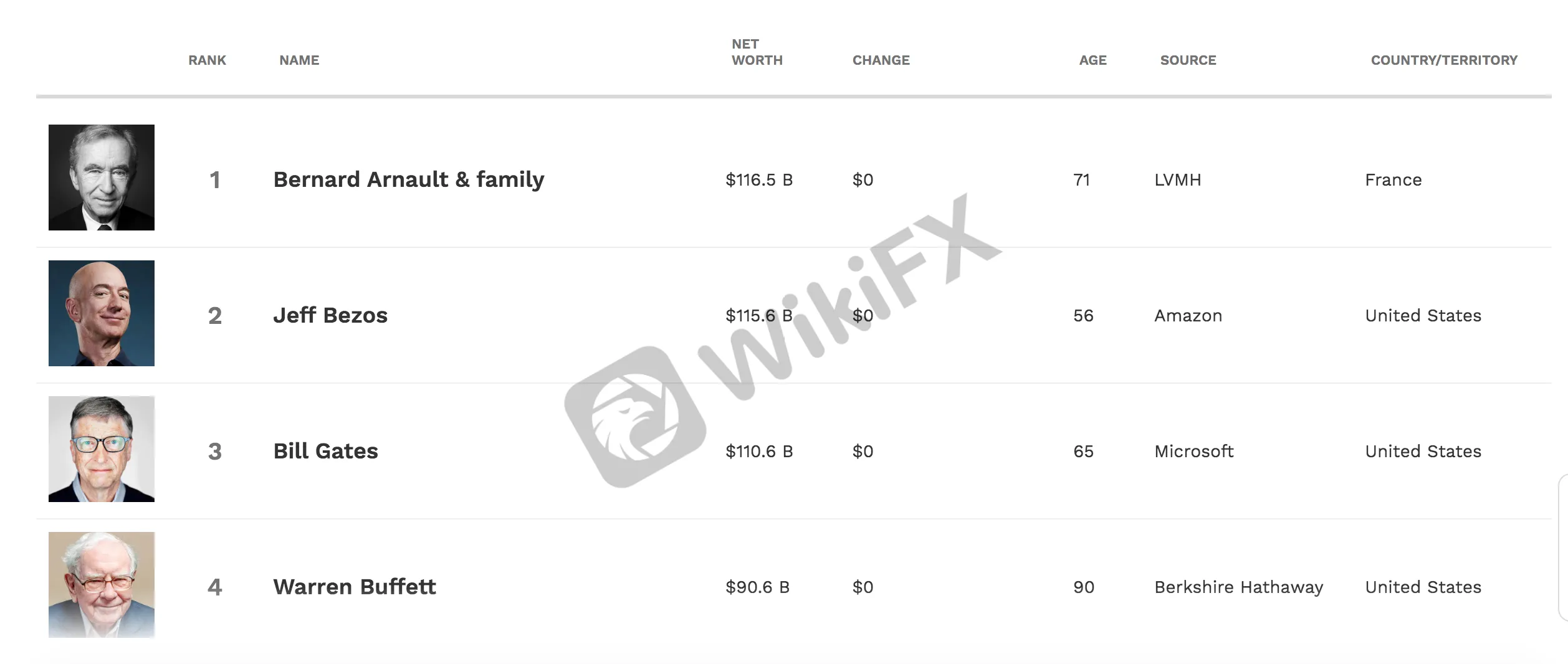
Task: Click Warren Buffett's portrait thumbnail
Action: point(102,585)
